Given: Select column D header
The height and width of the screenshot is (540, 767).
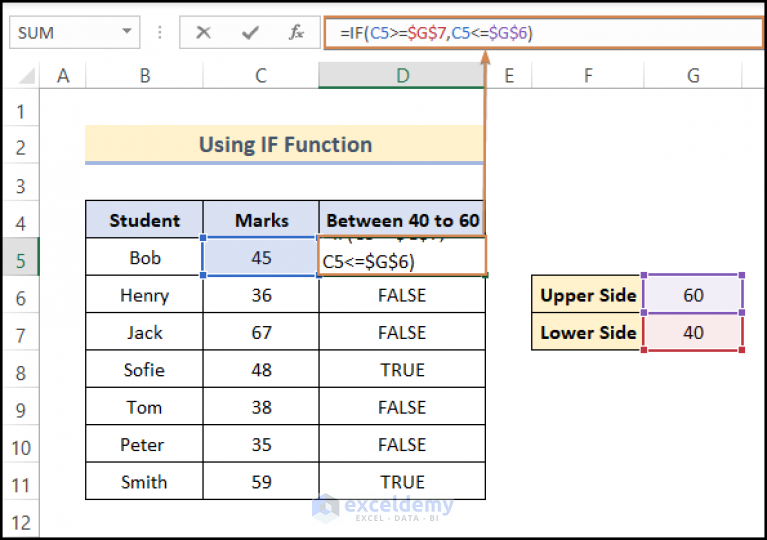Looking at the screenshot, I should [x=402, y=75].
